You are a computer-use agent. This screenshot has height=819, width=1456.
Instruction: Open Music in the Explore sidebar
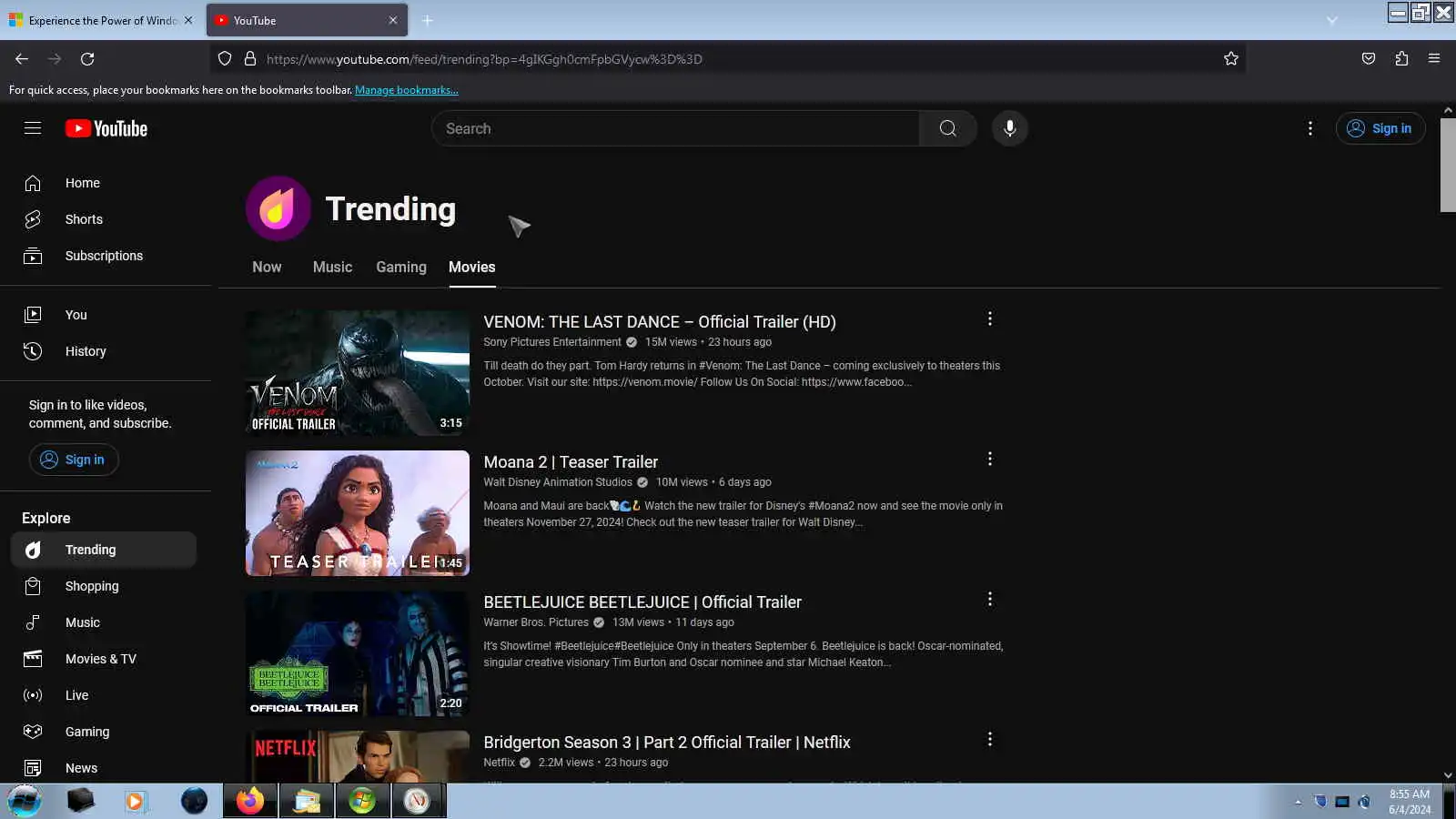(106, 622)
